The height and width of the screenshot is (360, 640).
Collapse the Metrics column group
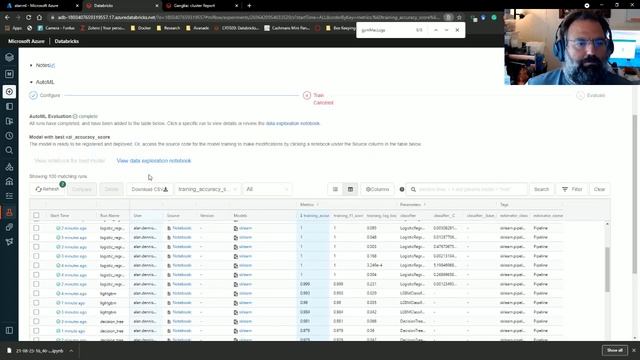pos(318,204)
